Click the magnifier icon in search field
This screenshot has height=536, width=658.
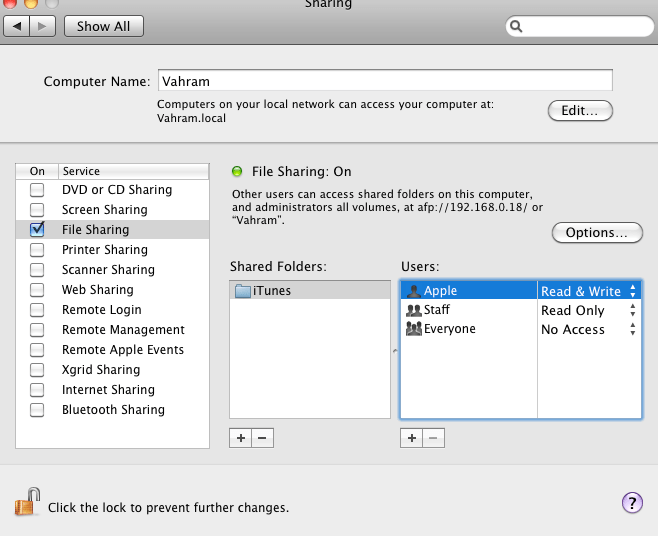click(x=516, y=26)
